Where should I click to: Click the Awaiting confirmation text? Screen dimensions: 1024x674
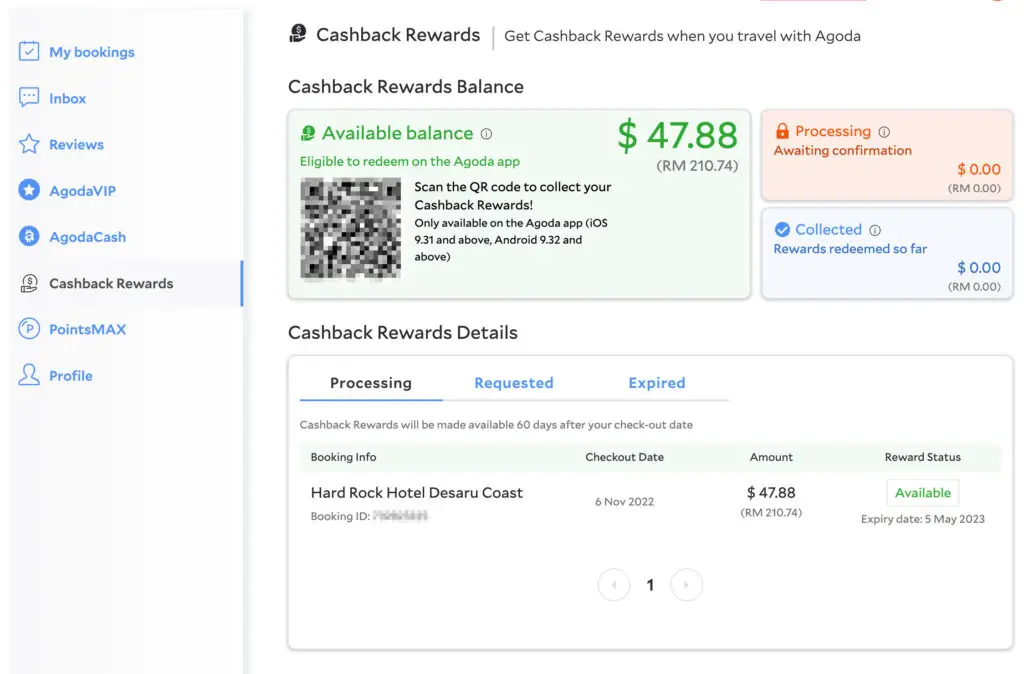coord(842,151)
